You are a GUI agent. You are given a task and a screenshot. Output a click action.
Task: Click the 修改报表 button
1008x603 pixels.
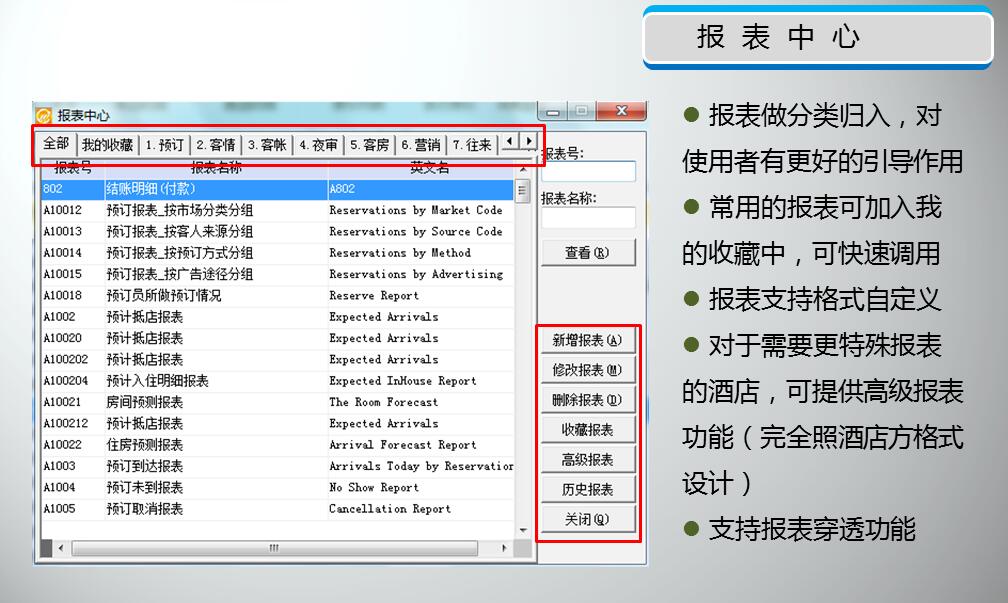point(587,370)
